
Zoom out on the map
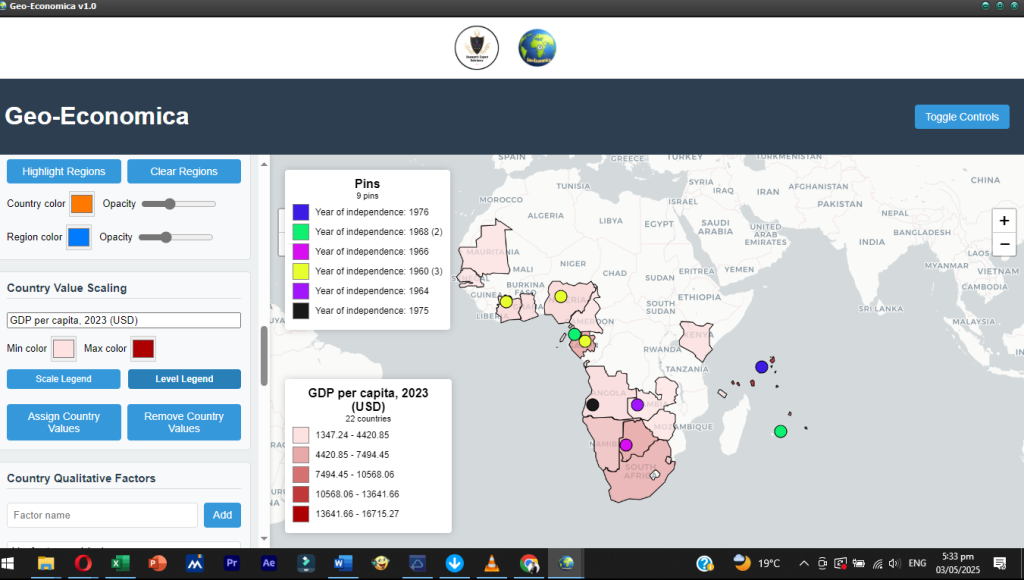point(1004,244)
